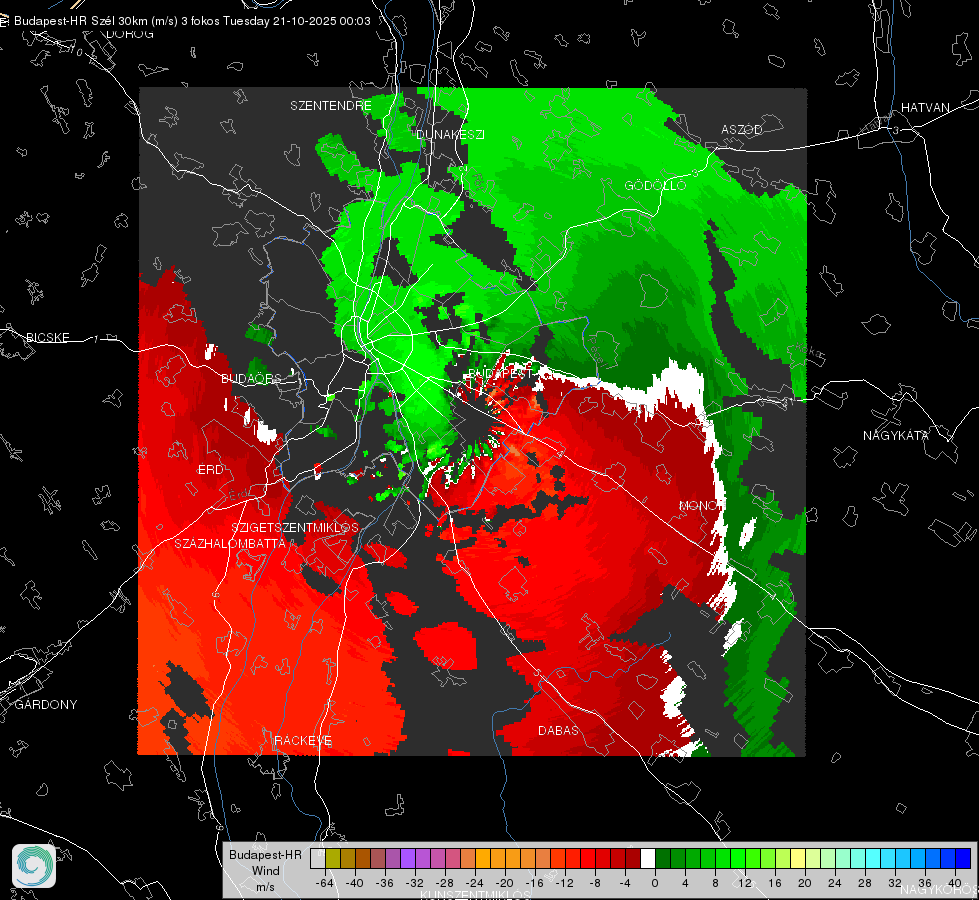Click the -12 value on the legend scale

click(x=564, y=883)
